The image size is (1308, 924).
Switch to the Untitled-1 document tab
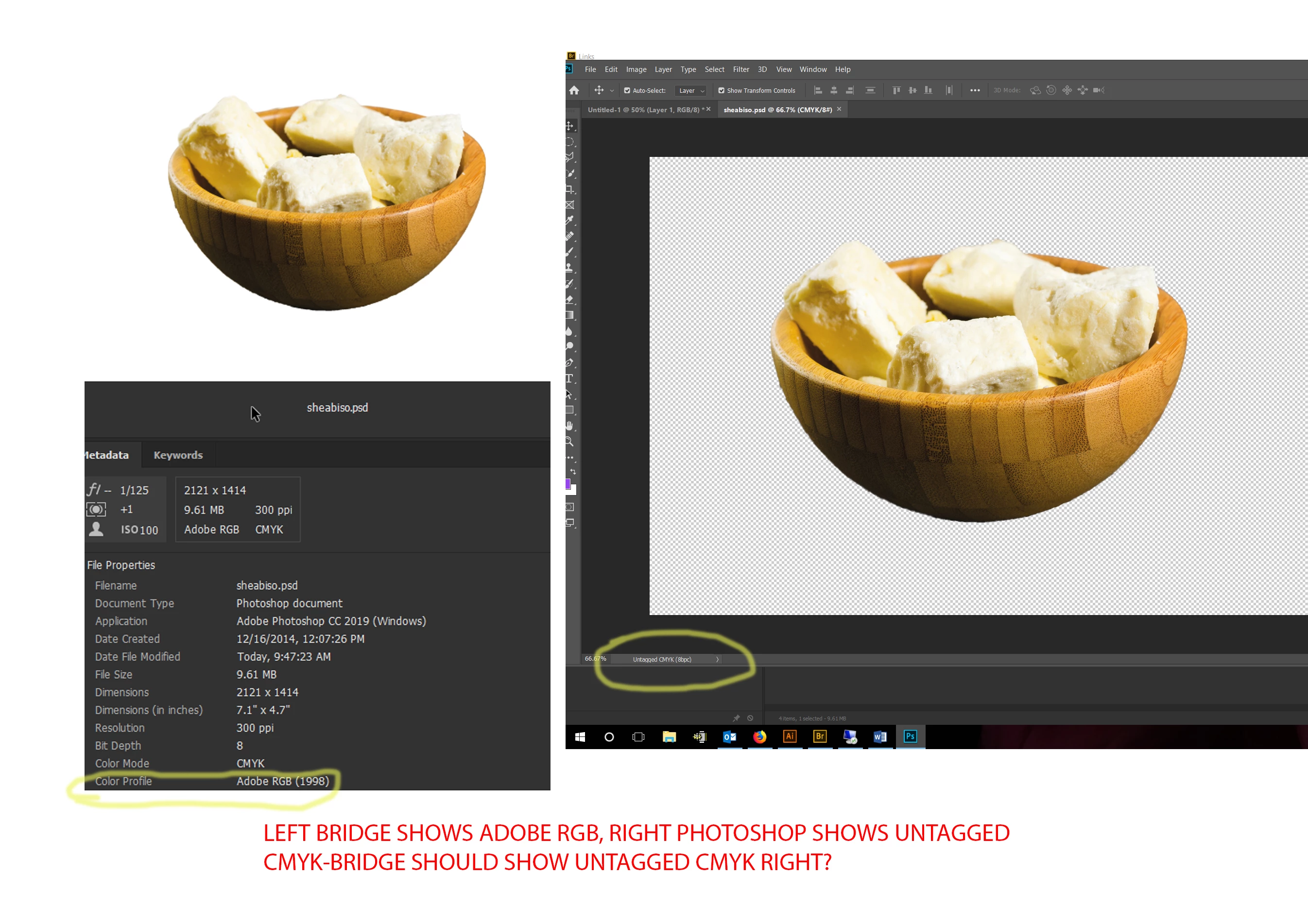coord(644,109)
